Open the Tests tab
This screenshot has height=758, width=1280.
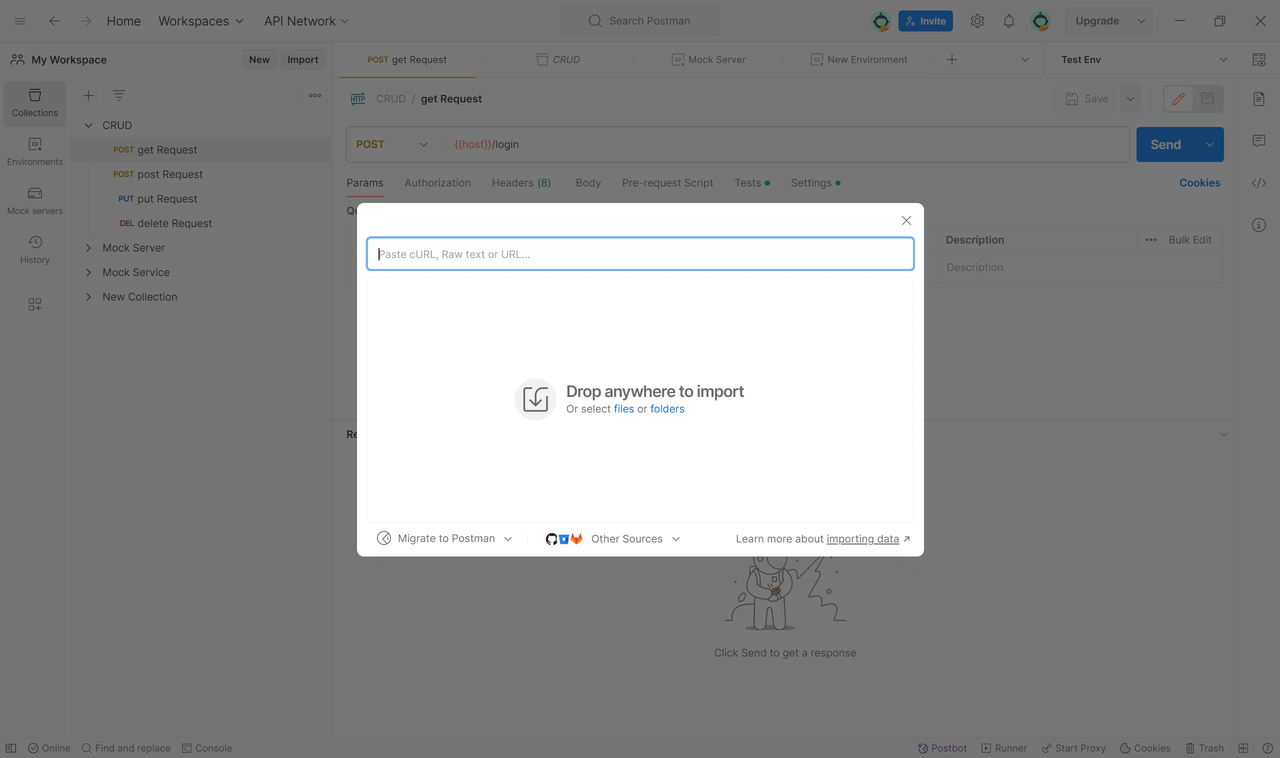click(x=751, y=183)
